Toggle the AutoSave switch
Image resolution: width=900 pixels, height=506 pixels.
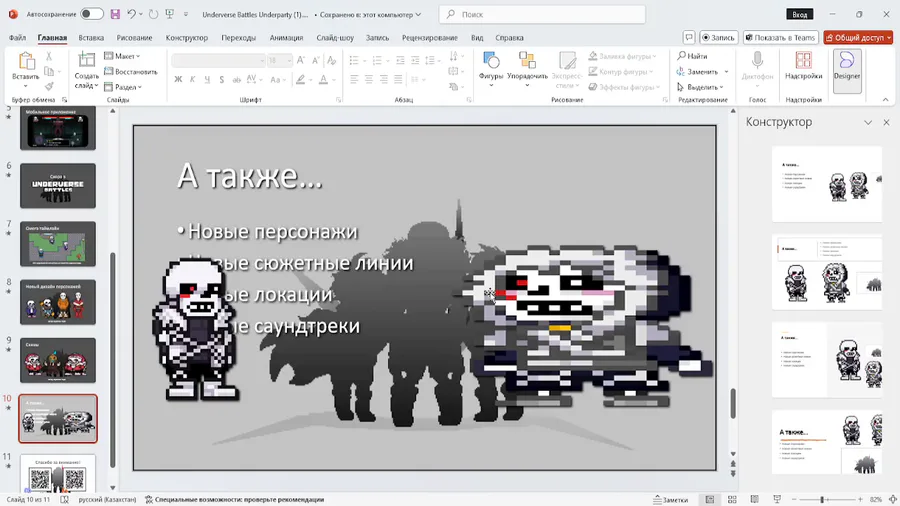(x=92, y=14)
